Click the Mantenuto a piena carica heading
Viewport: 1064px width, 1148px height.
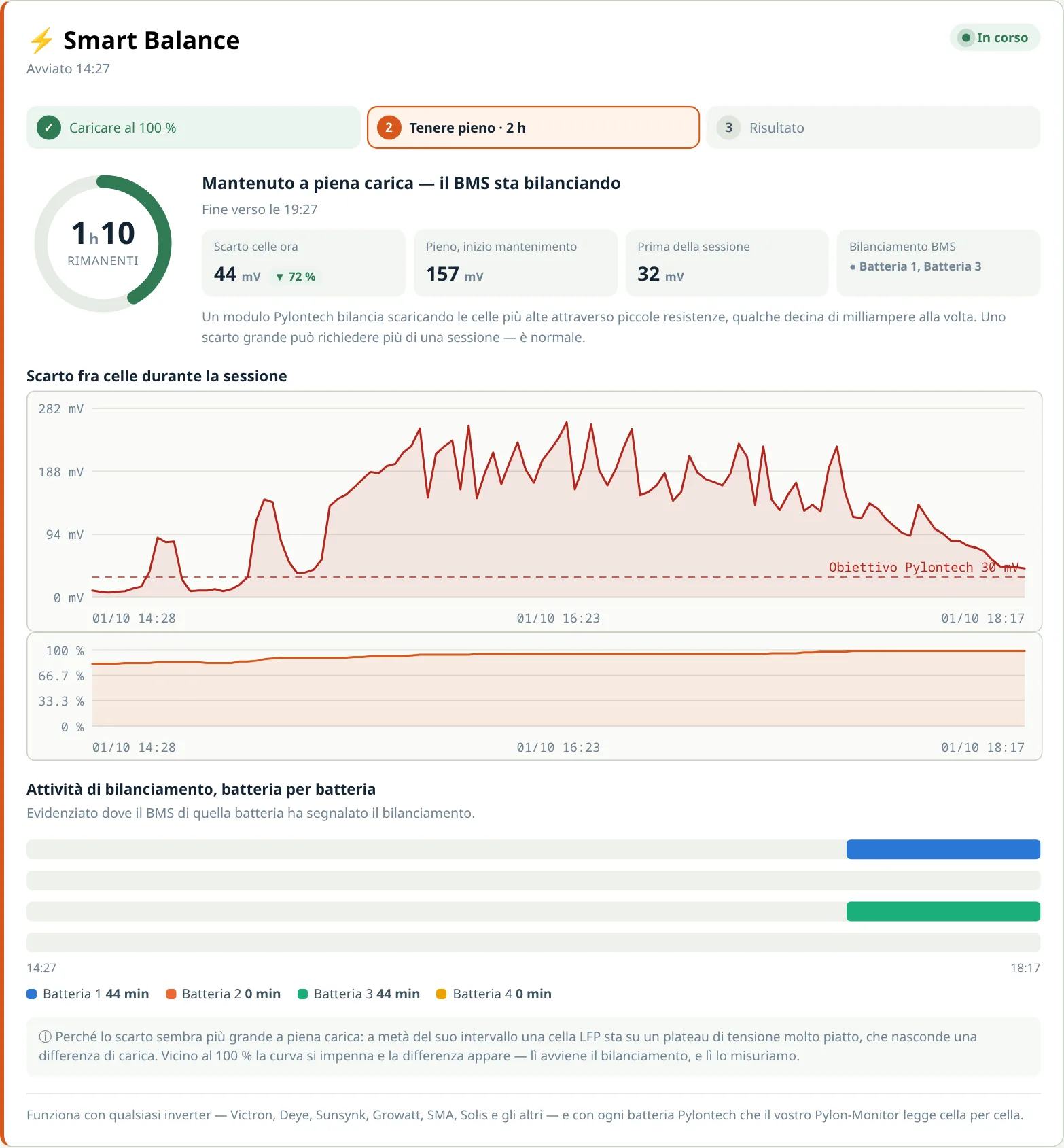click(411, 183)
